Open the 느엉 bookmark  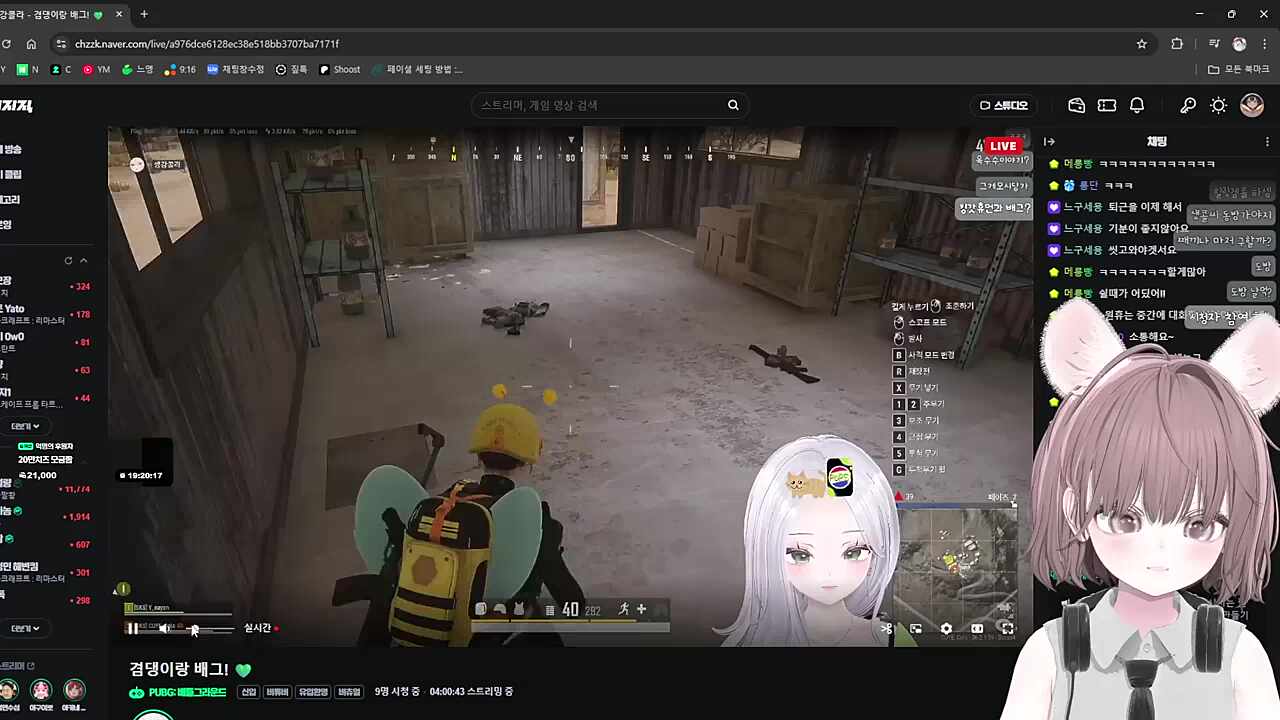click(x=138, y=70)
